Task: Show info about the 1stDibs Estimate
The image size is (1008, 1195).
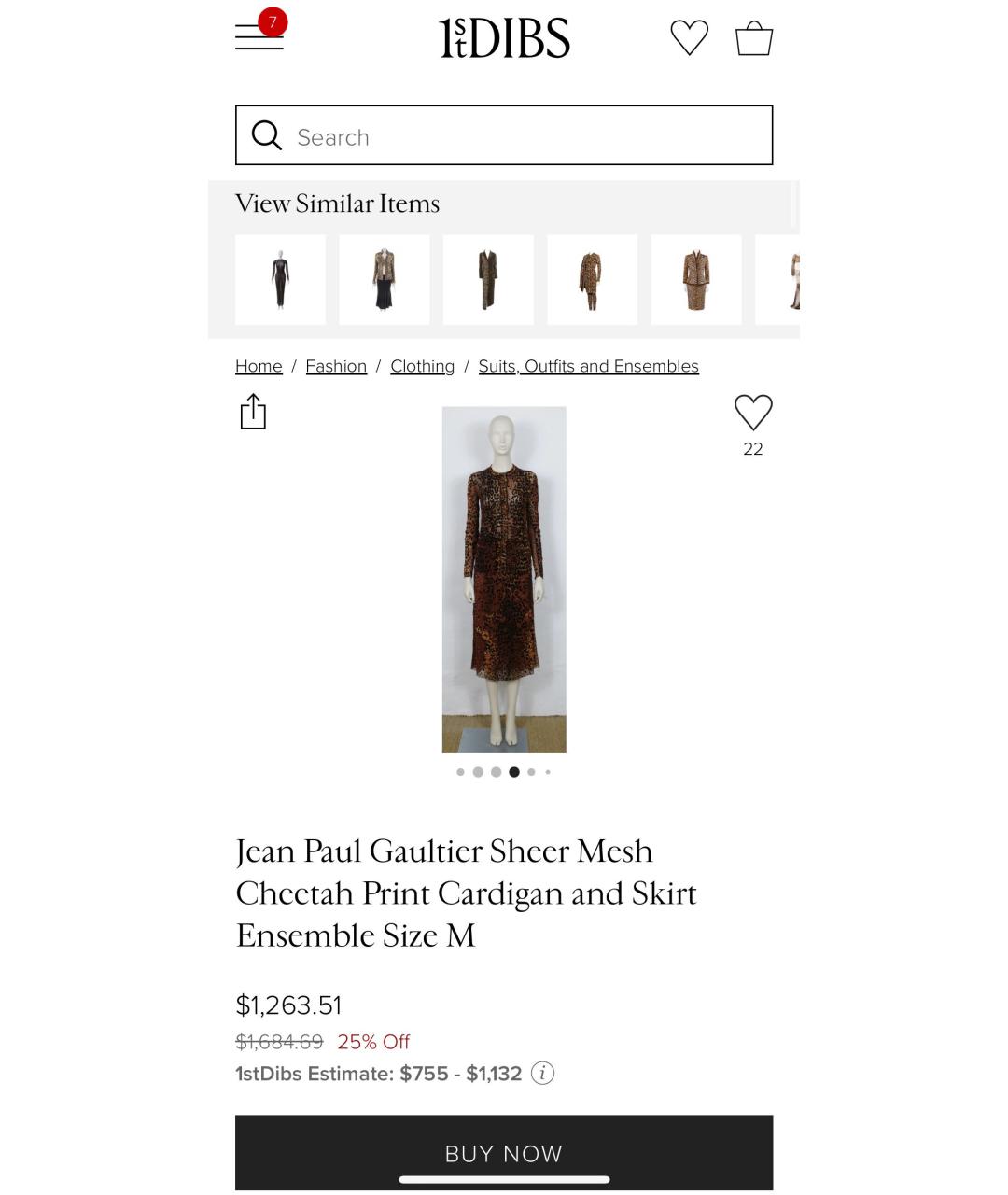Action: (543, 1074)
